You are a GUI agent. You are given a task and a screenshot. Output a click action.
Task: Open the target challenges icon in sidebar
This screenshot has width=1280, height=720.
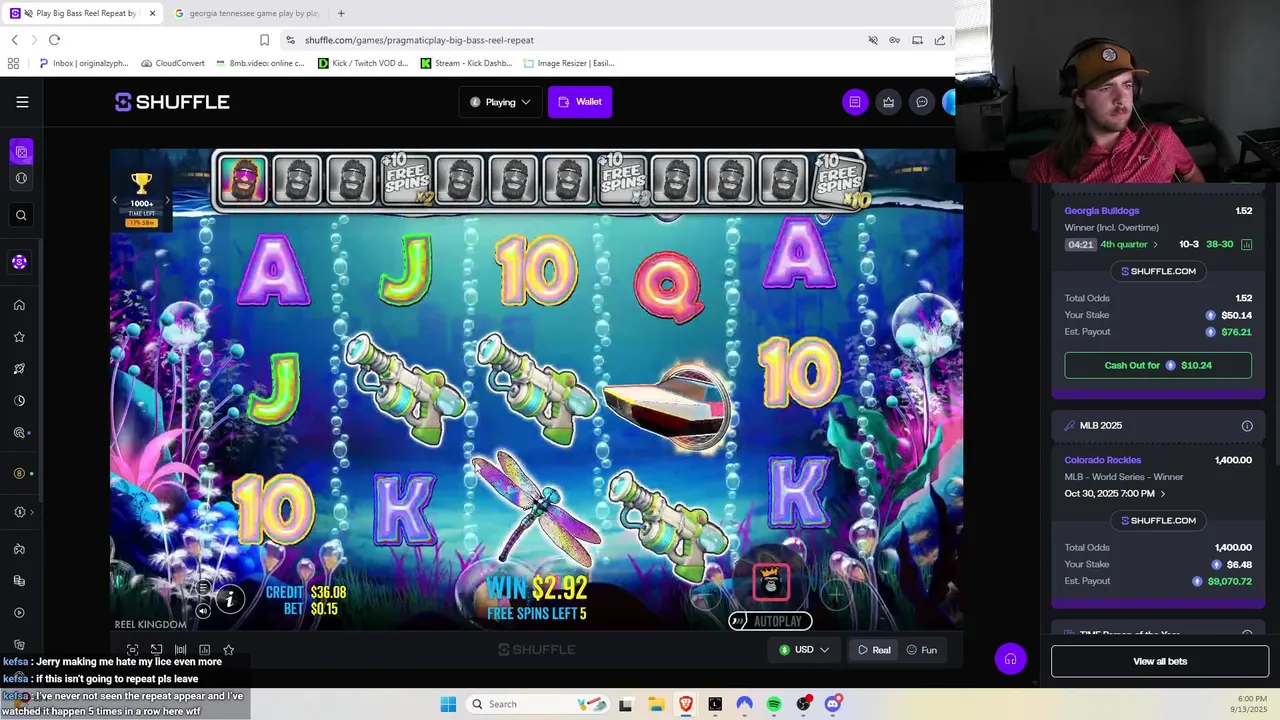[x=19, y=433]
